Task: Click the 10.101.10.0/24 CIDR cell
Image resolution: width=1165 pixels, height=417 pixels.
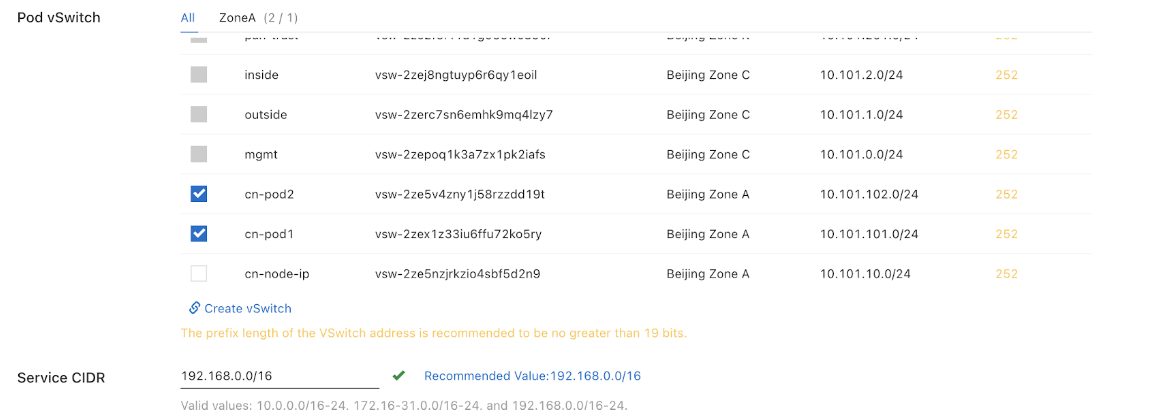Action: pos(865,274)
